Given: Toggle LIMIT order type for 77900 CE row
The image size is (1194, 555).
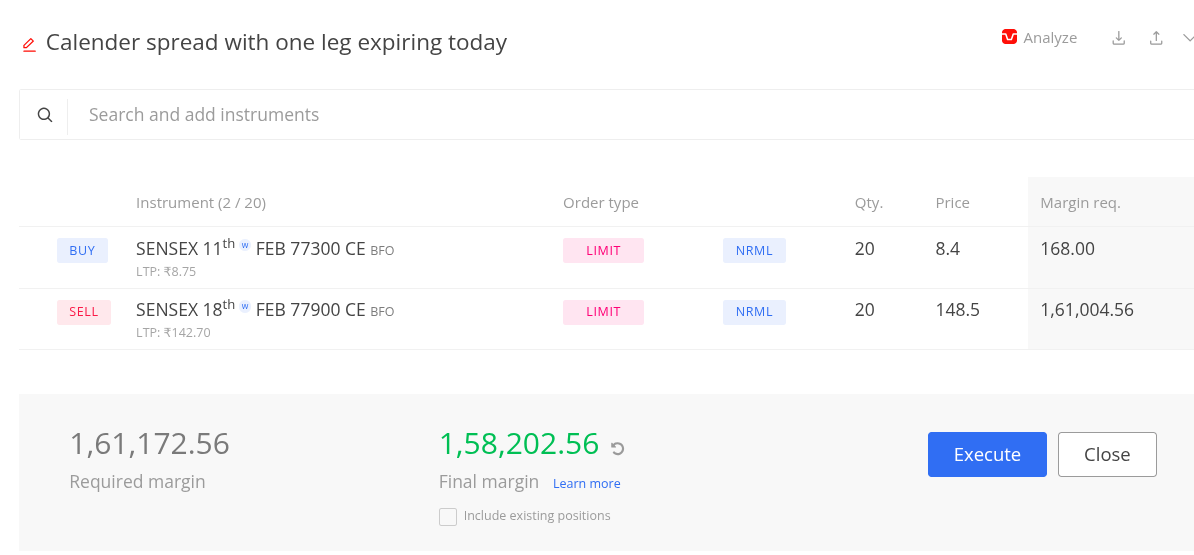Looking at the screenshot, I should [x=603, y=312].
